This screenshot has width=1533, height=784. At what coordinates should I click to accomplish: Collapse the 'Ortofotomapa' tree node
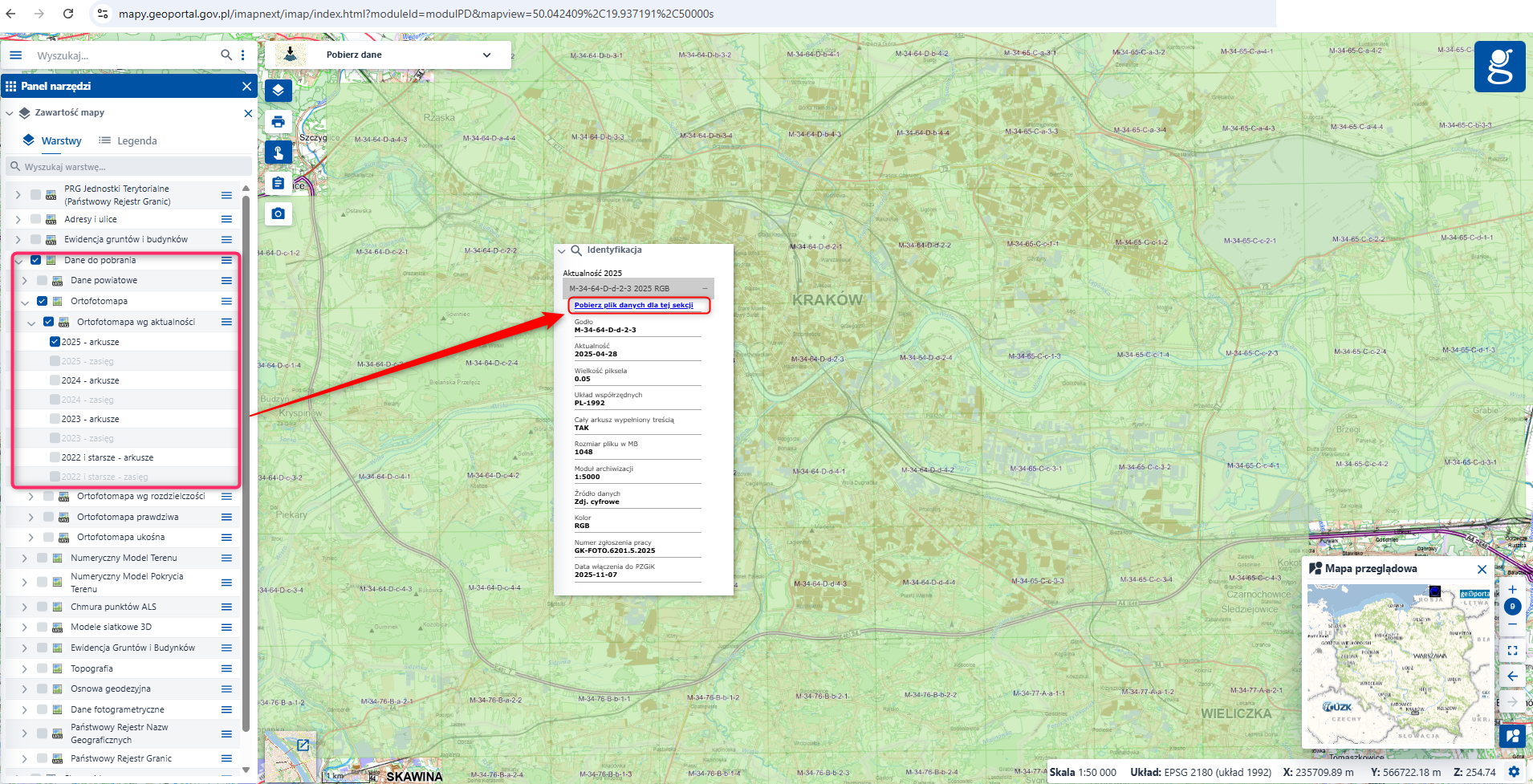pyautogui.click(x=24, y=302)
